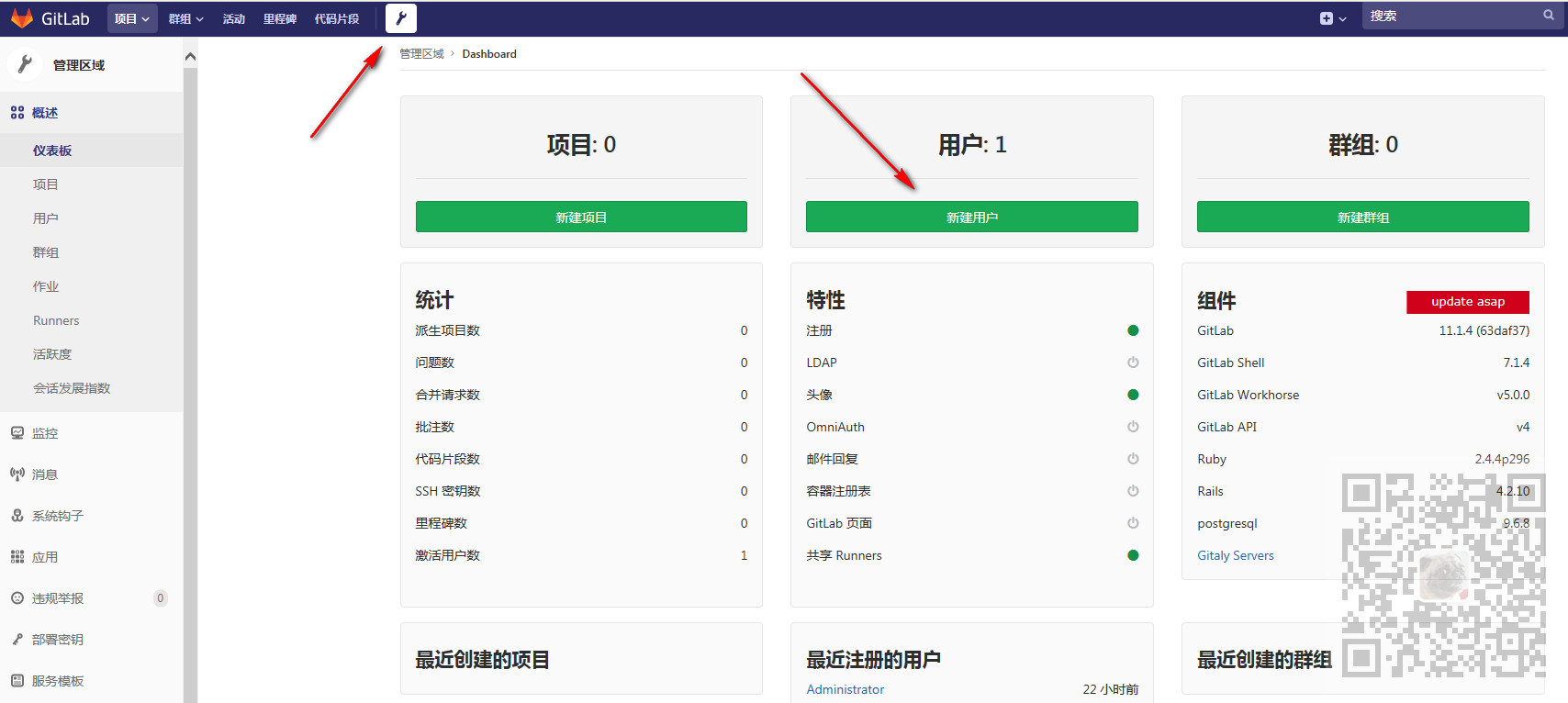
Task: Click the 消息 broadcast icon
Action: tap(17, 474)
